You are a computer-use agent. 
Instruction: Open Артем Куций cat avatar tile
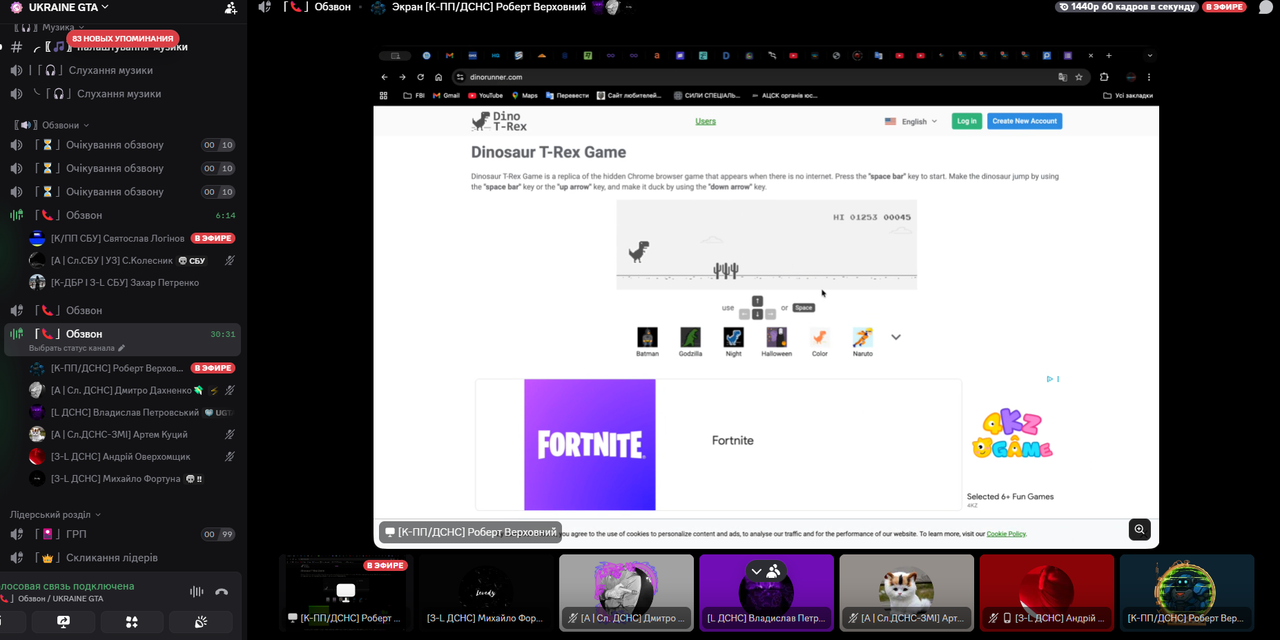(x=906, y=591)
